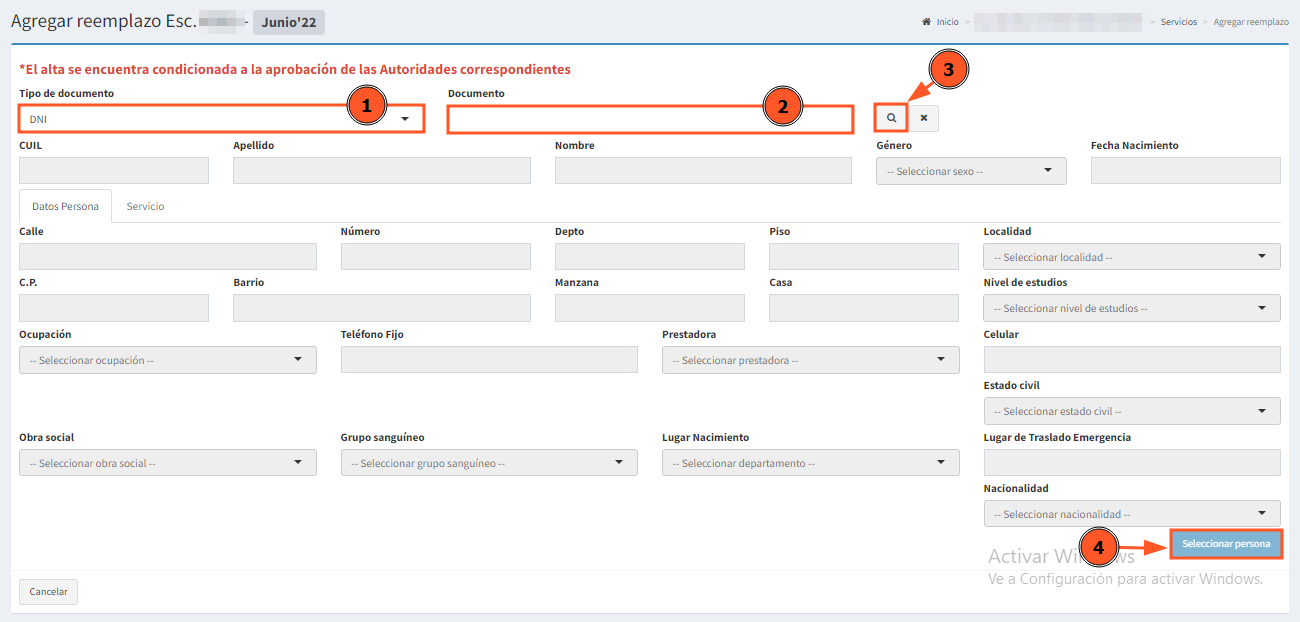The height and width of the screenshot is (622, 1300).
Task: Open the Seleccionar ocupación dropdown
Action: pyautogui.click(x=168, y=360)
